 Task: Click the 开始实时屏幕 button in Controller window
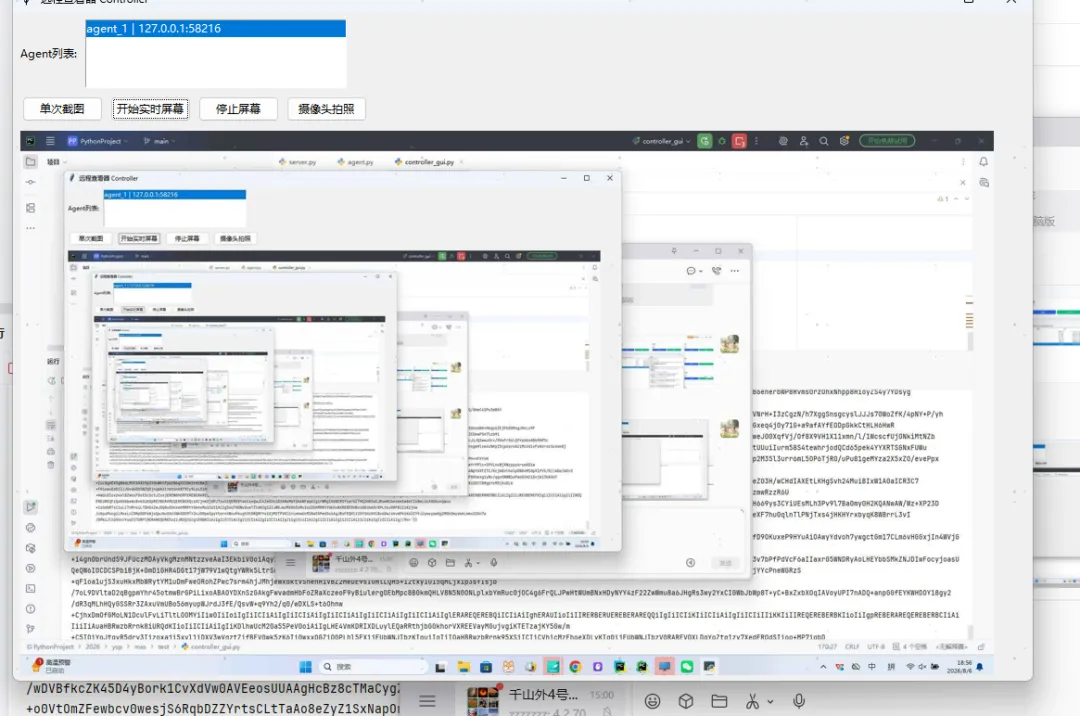click(150, 109)
